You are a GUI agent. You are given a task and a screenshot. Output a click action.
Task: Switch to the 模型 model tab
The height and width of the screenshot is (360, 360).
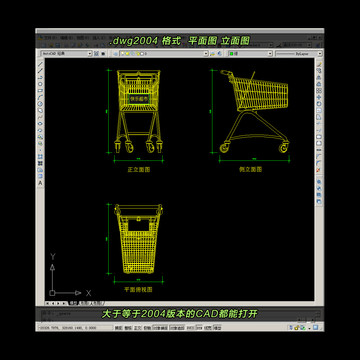coord(72,303)
